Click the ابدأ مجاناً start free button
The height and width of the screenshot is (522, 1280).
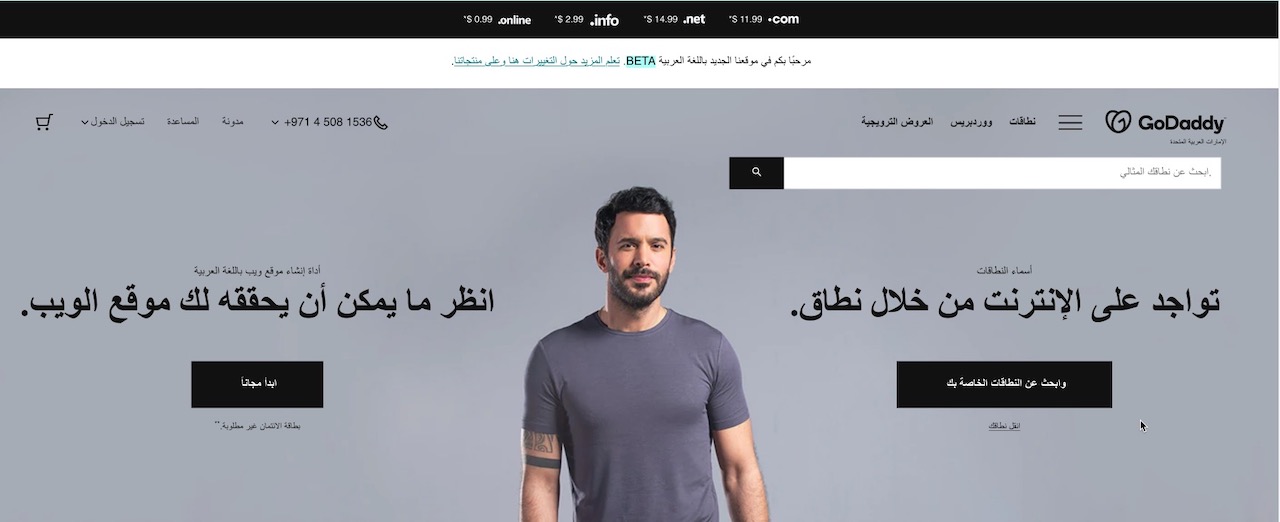point(257,384)
